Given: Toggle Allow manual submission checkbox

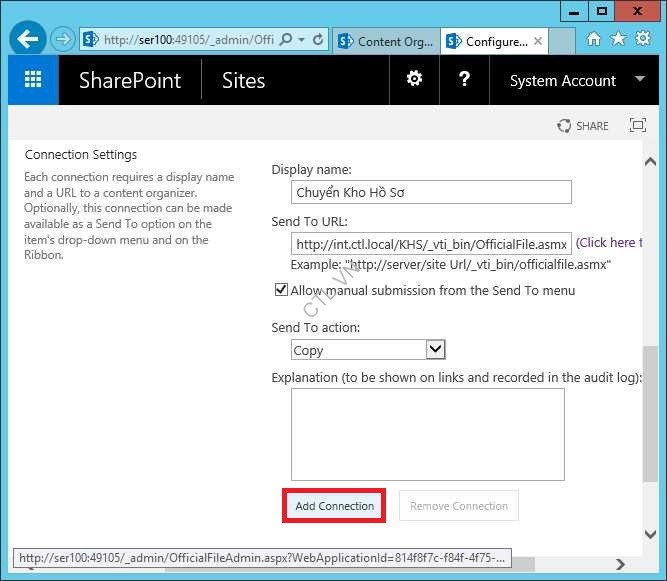Looking at the screenshot, I should click(x=281, y=290).
